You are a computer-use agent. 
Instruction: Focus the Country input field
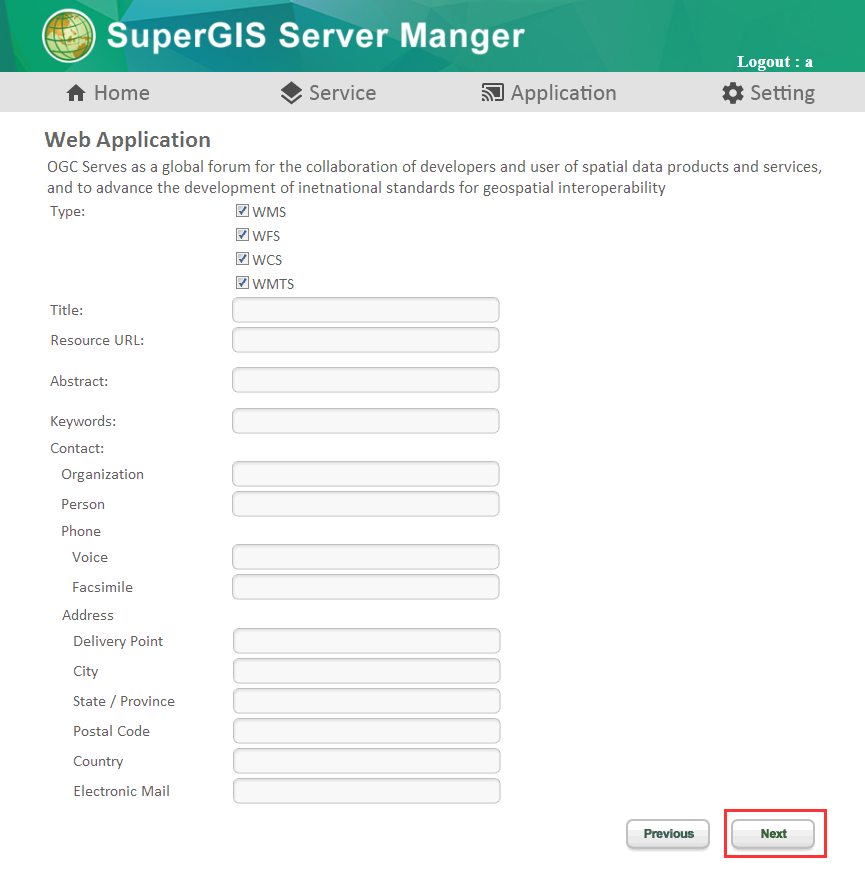coord(366,761)
